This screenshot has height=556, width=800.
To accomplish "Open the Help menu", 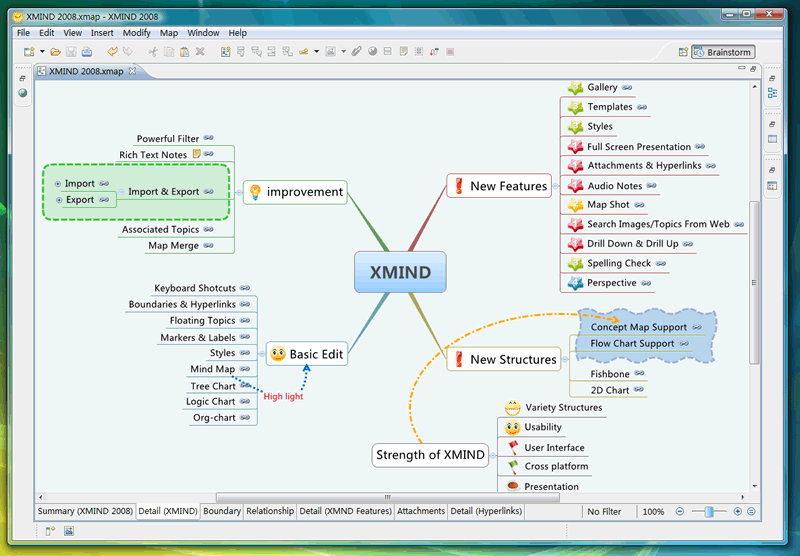I will pyautogui.click(x=237, y=33).
